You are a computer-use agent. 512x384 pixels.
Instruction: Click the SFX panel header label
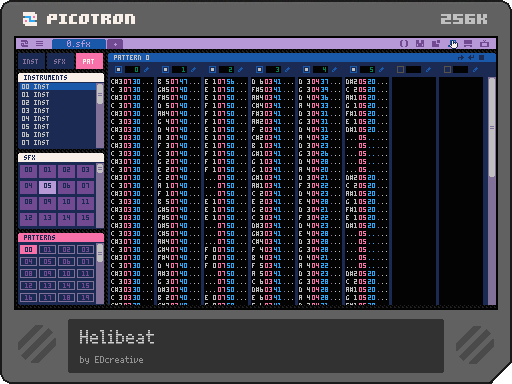tap(29, 157)
